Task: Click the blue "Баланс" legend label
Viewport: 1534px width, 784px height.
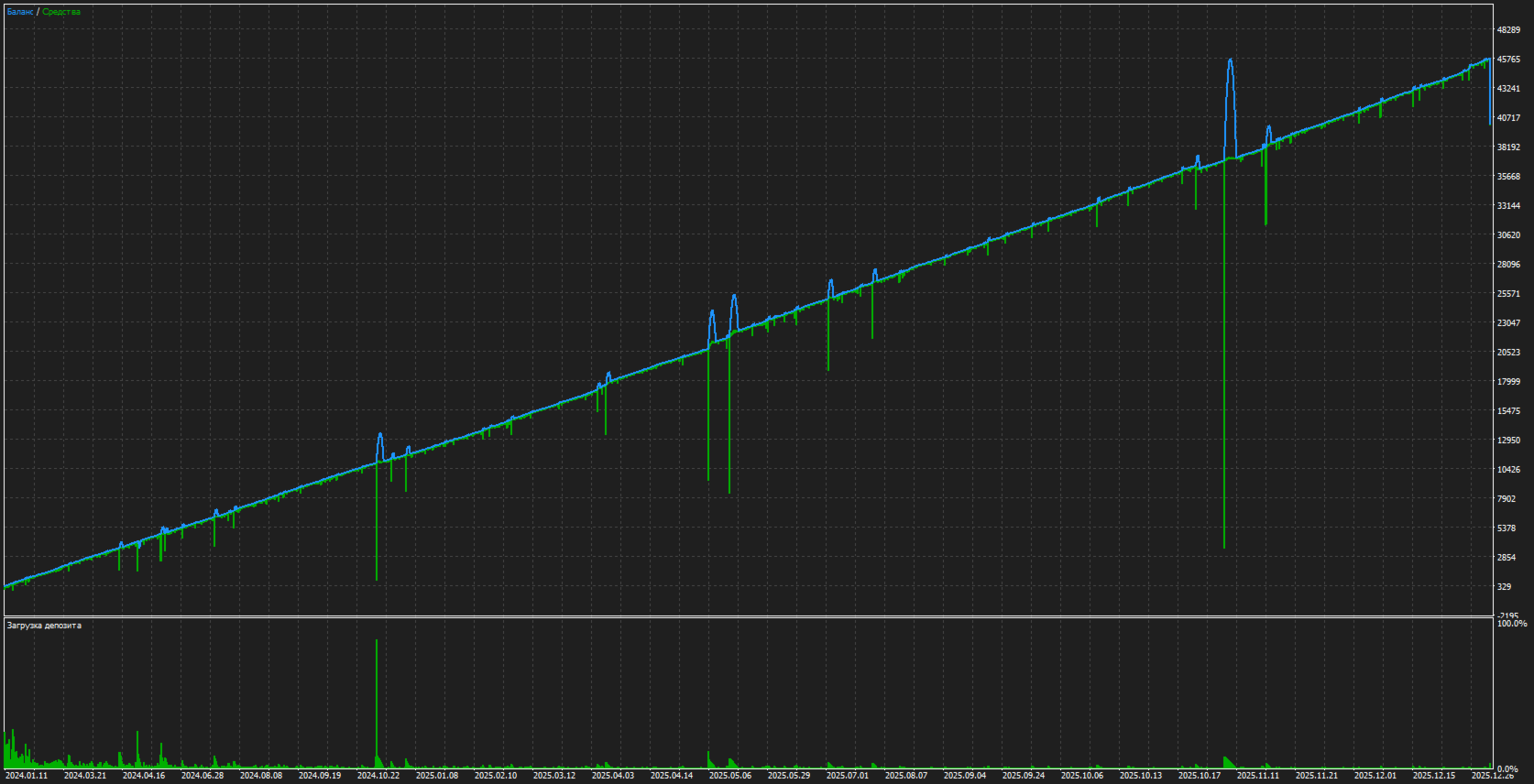Action: pos(20,12)
